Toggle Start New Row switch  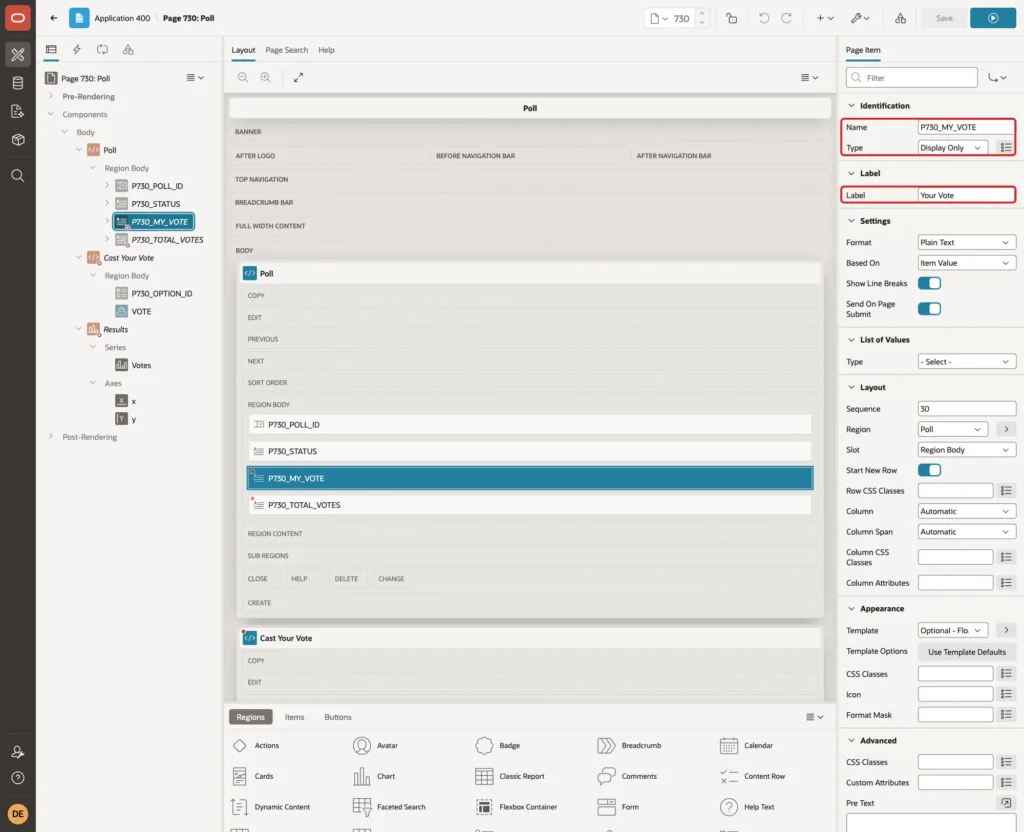tap(929, 470)
